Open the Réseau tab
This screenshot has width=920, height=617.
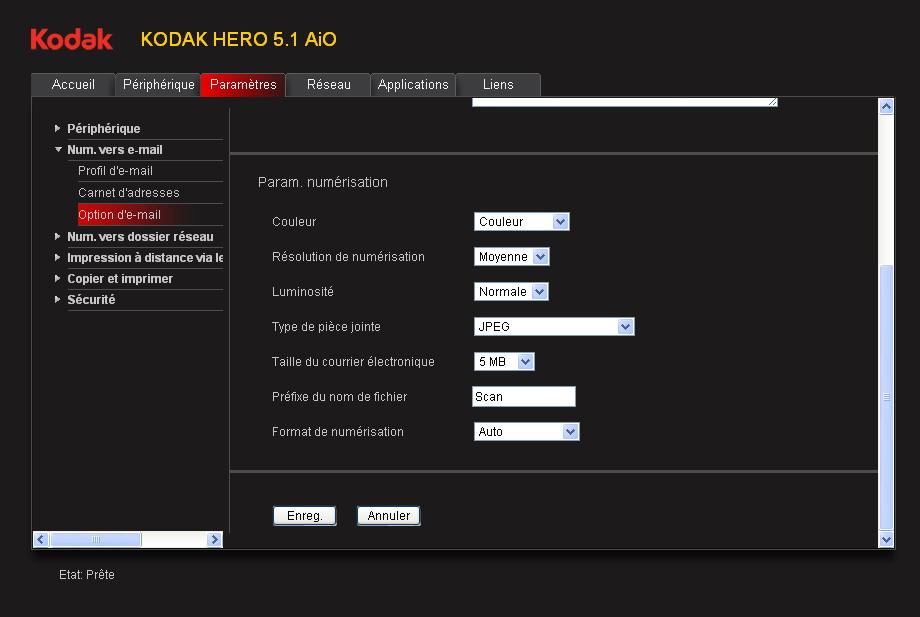(328, 85)
